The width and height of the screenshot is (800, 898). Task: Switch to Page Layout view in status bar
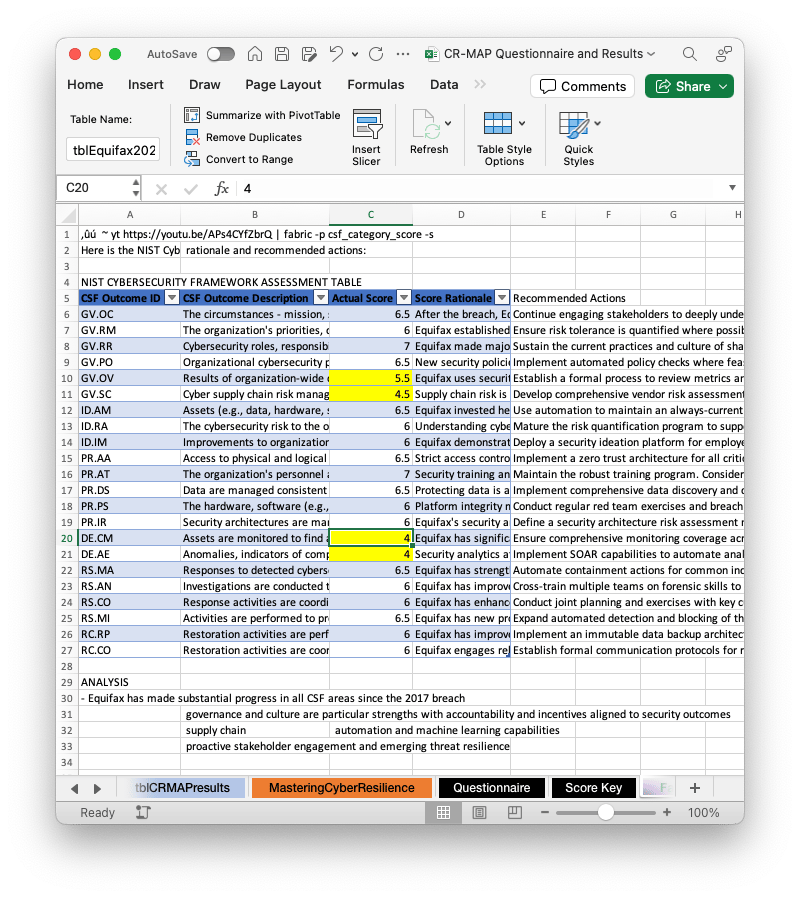point(479,812)
